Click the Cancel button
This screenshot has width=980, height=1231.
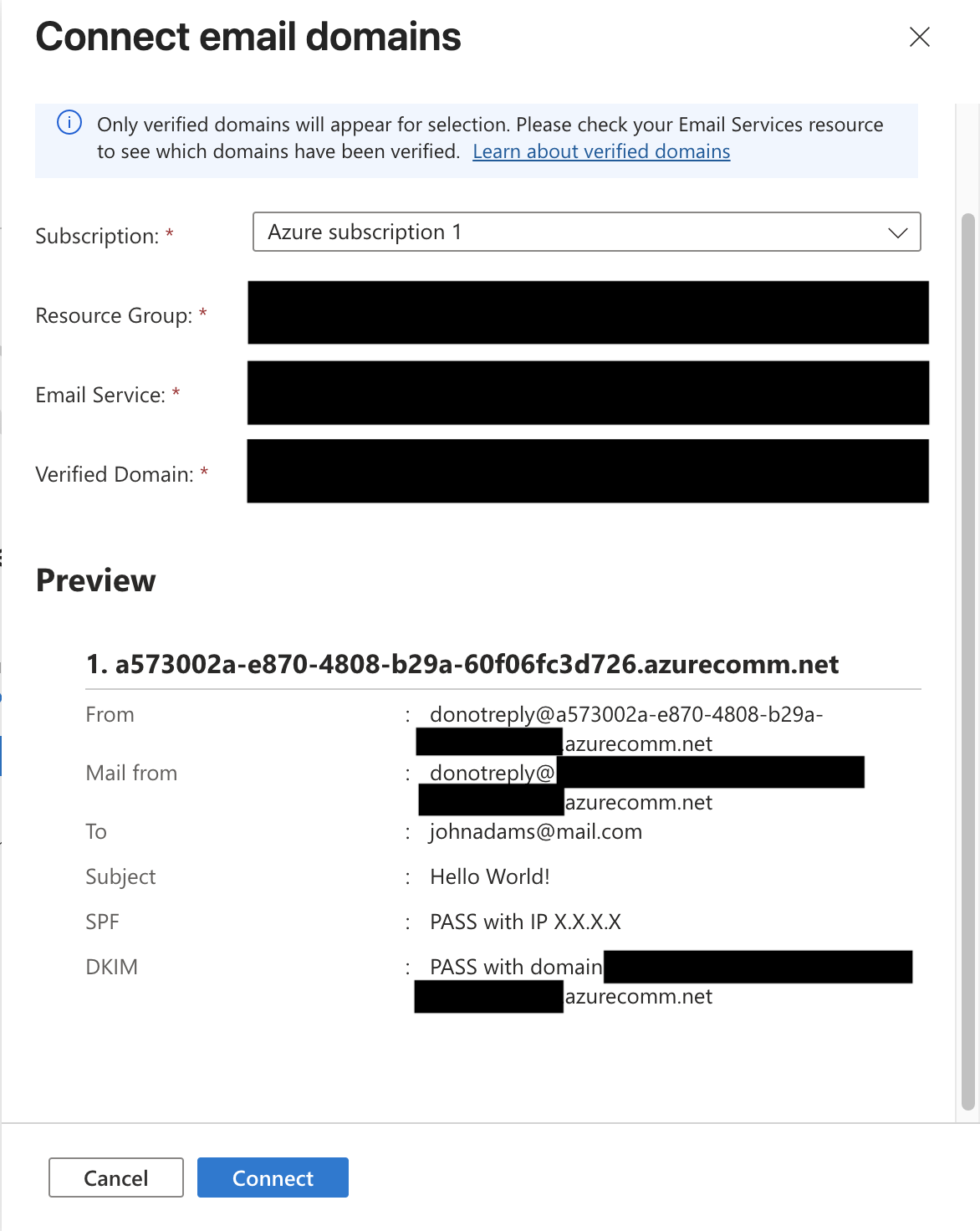click(116, 1177)
